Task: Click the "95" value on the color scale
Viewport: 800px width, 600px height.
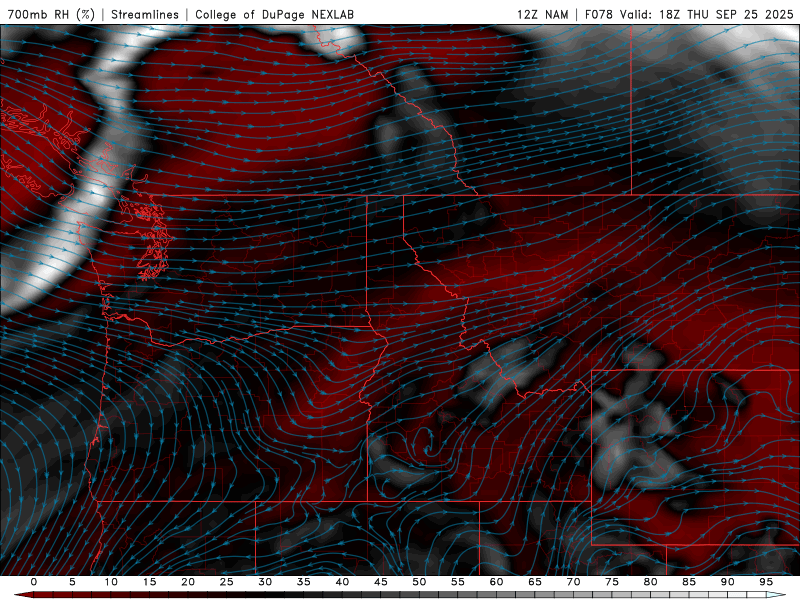Action: click(x=766, y=582)
